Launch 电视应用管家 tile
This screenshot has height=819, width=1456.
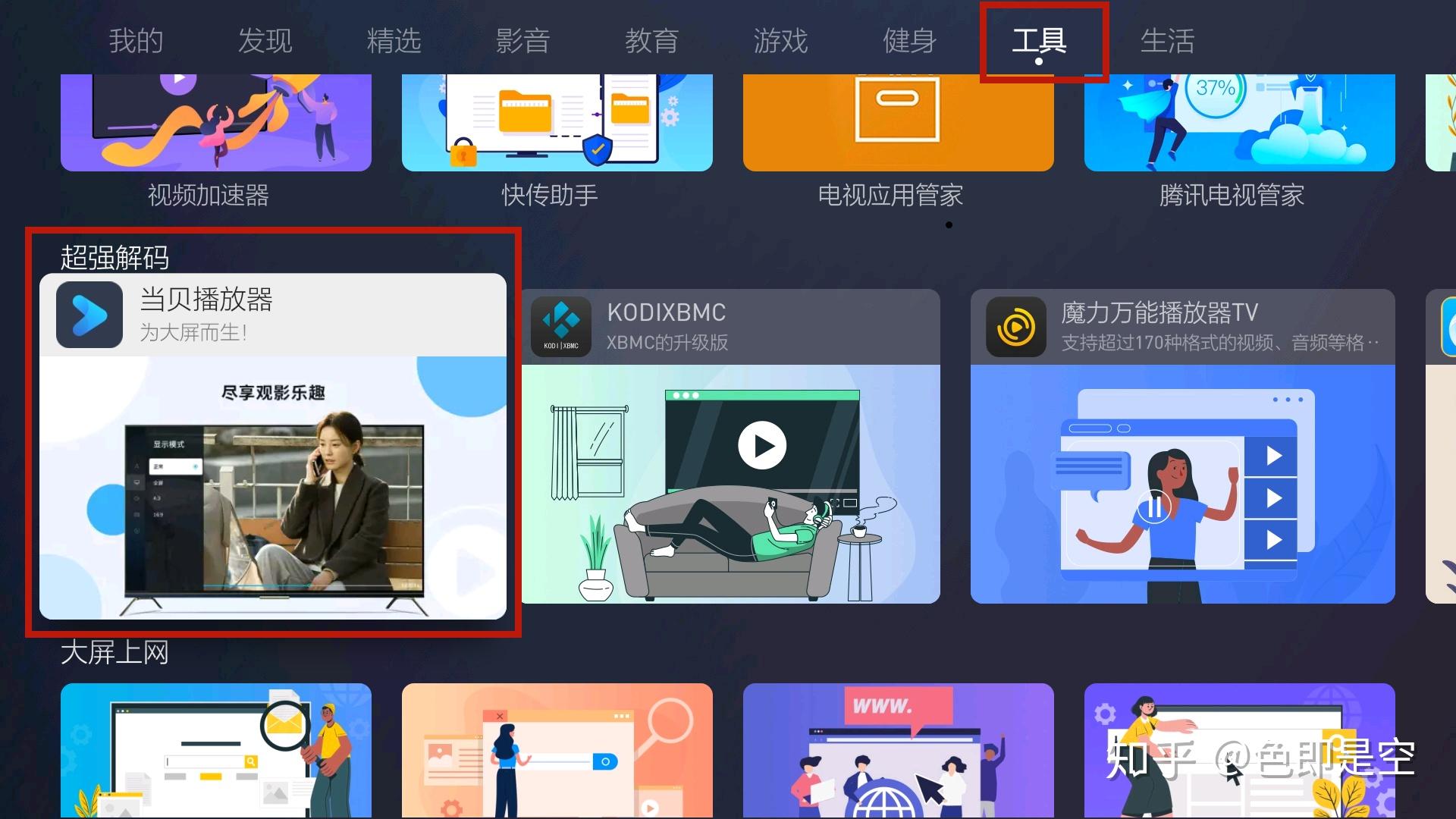point(898,122)
